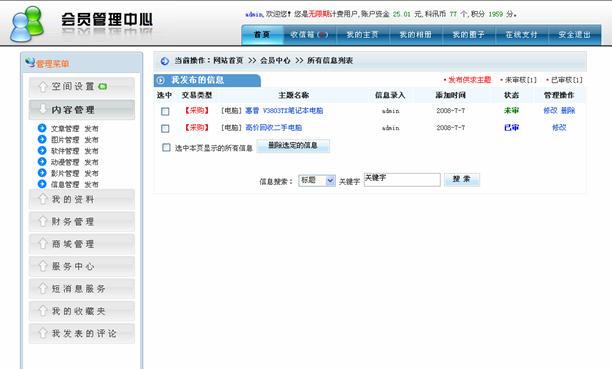Click the blue arrow icon beside 软件管理
This screenshot has height=369, width=612.
pyautogui.click(x=42, y=151)
